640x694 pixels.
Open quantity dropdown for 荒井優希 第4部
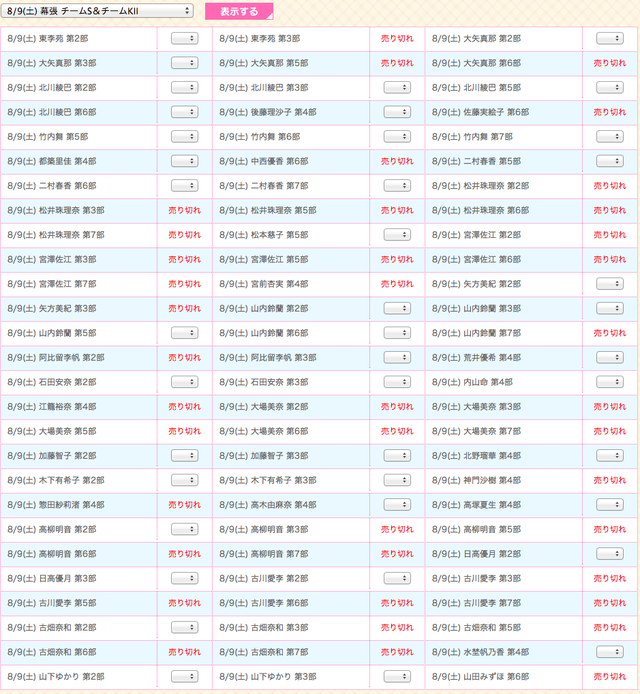coord(609,358)
